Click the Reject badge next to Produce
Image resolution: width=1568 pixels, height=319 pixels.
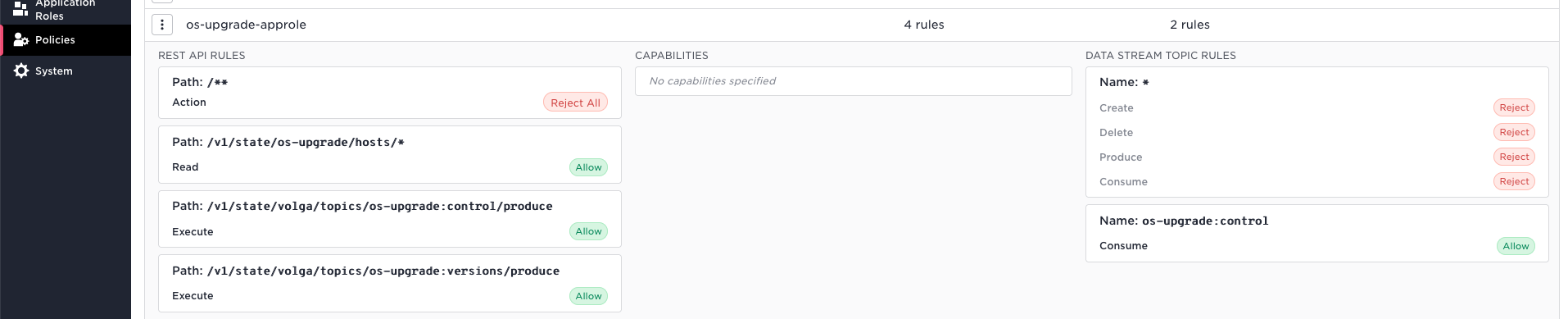coord(1514,157)
